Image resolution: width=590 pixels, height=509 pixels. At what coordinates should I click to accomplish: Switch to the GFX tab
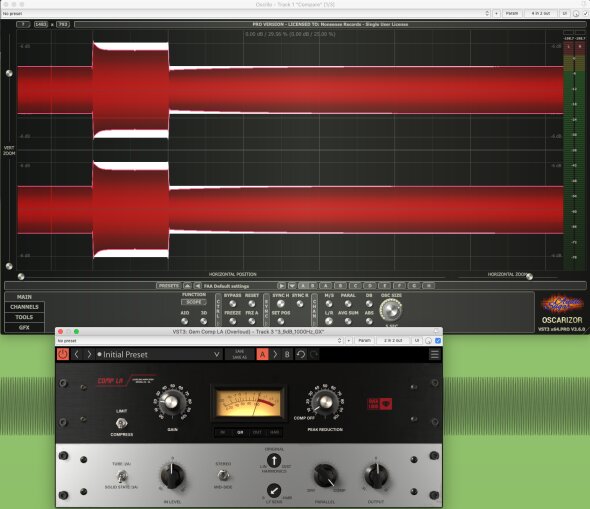(x=24, y=327)
